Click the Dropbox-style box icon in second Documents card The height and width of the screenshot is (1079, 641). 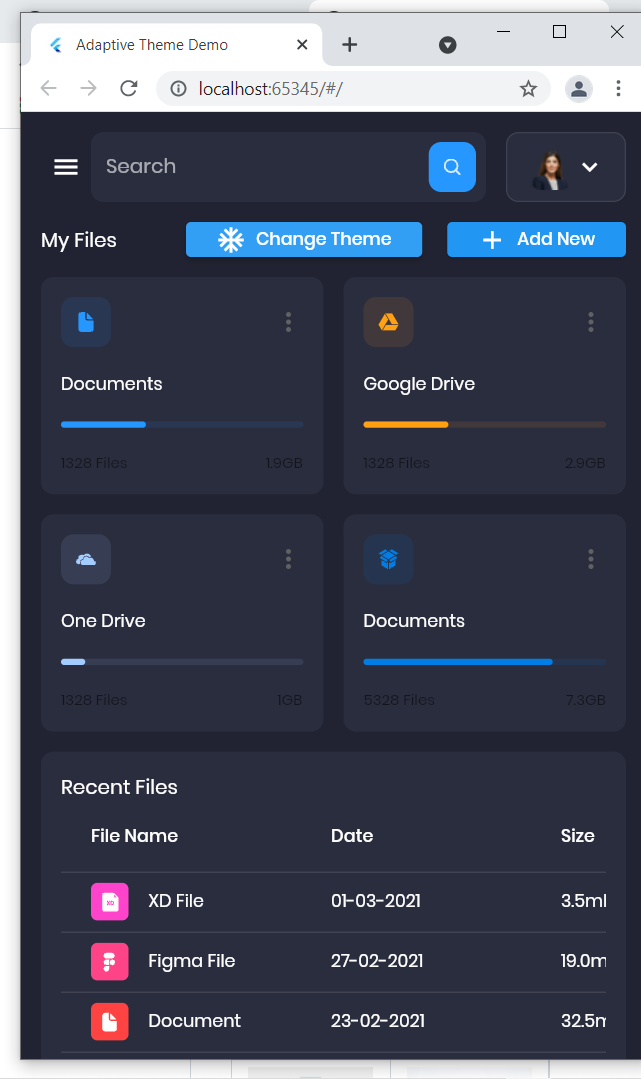click(x=388, y=559)
